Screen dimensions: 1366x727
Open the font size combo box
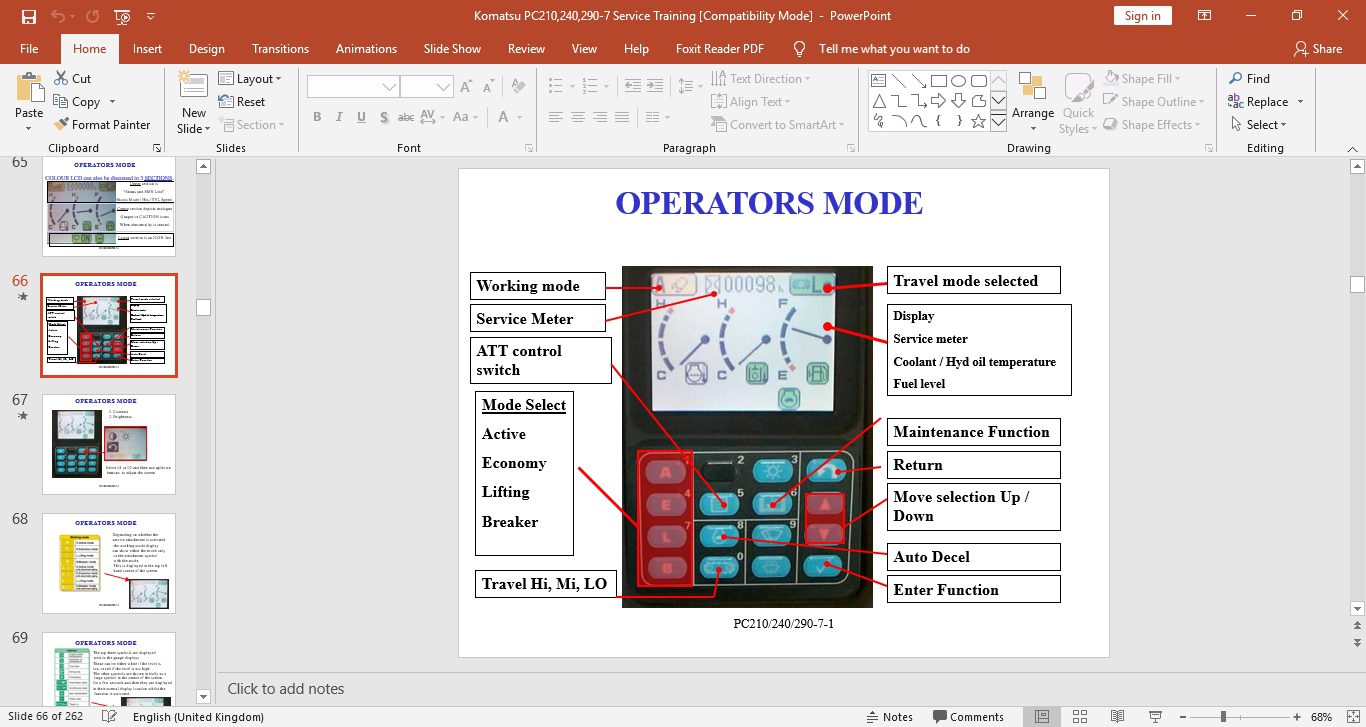click(x=427, y=88)
